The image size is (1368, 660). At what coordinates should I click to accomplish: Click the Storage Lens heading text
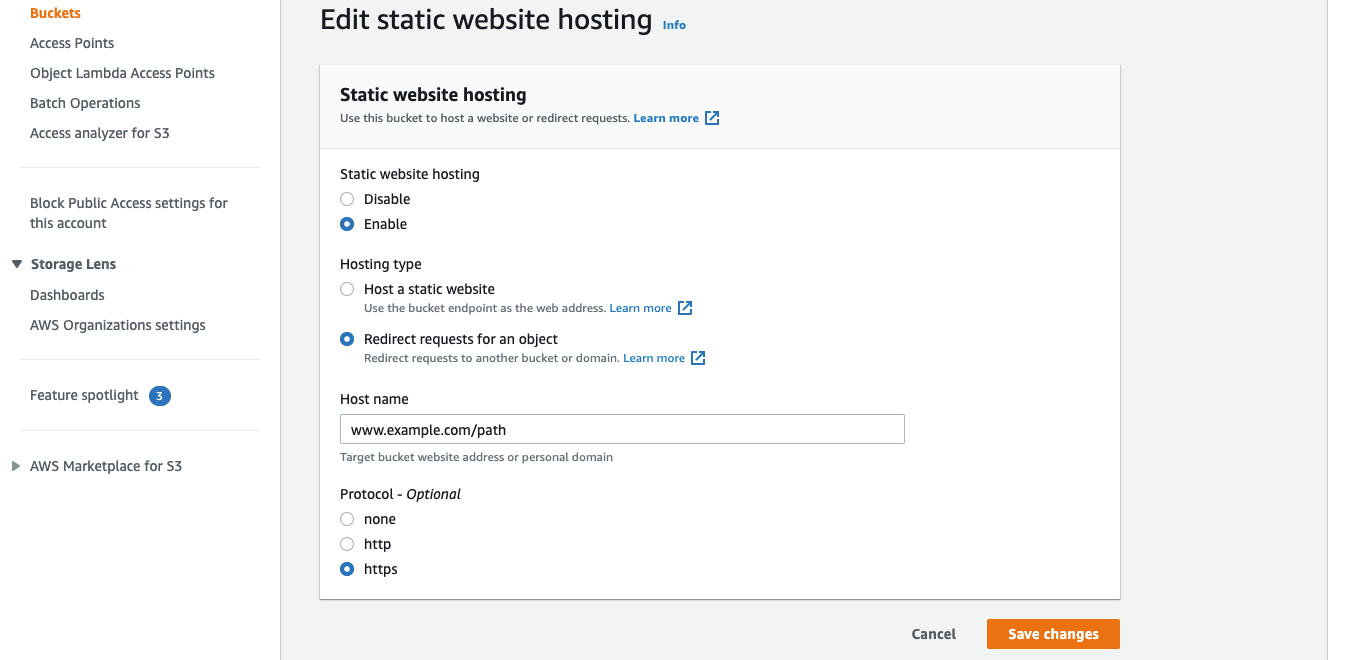click(x=73, y=264)
